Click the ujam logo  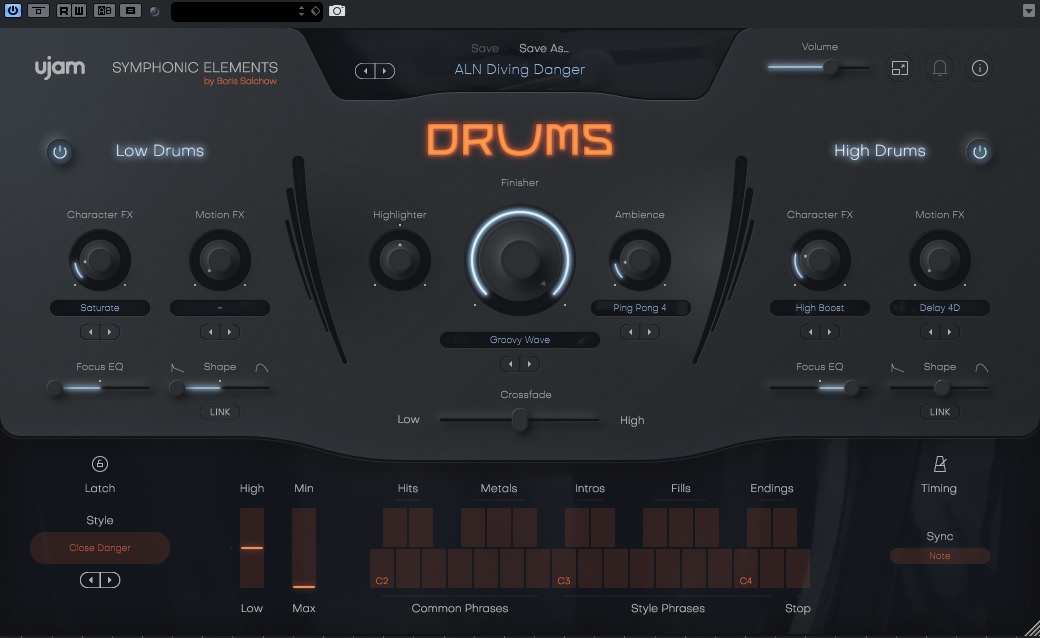click(x=60, y=68)
